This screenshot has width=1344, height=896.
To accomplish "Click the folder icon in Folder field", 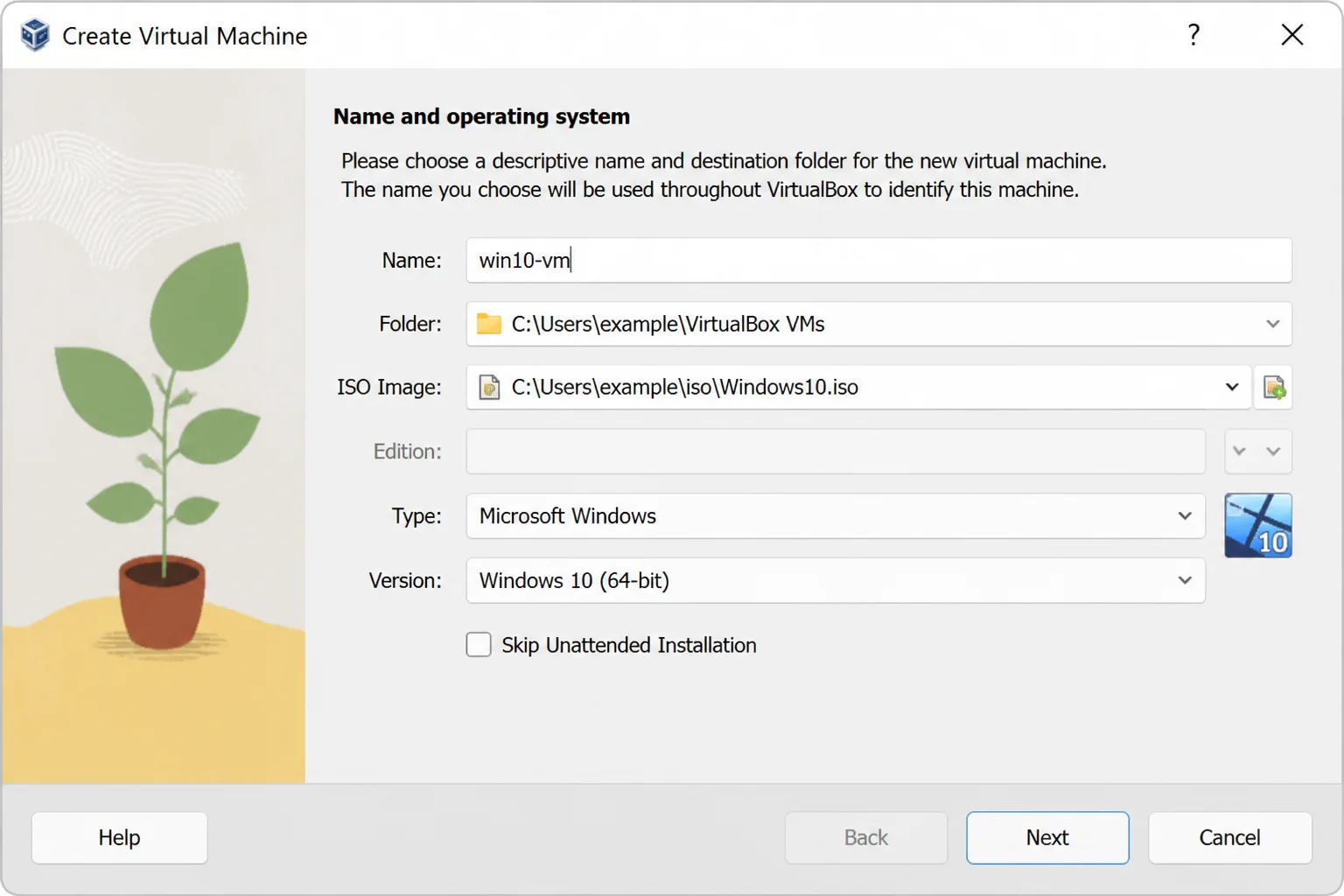I will (x=488, y=324).
